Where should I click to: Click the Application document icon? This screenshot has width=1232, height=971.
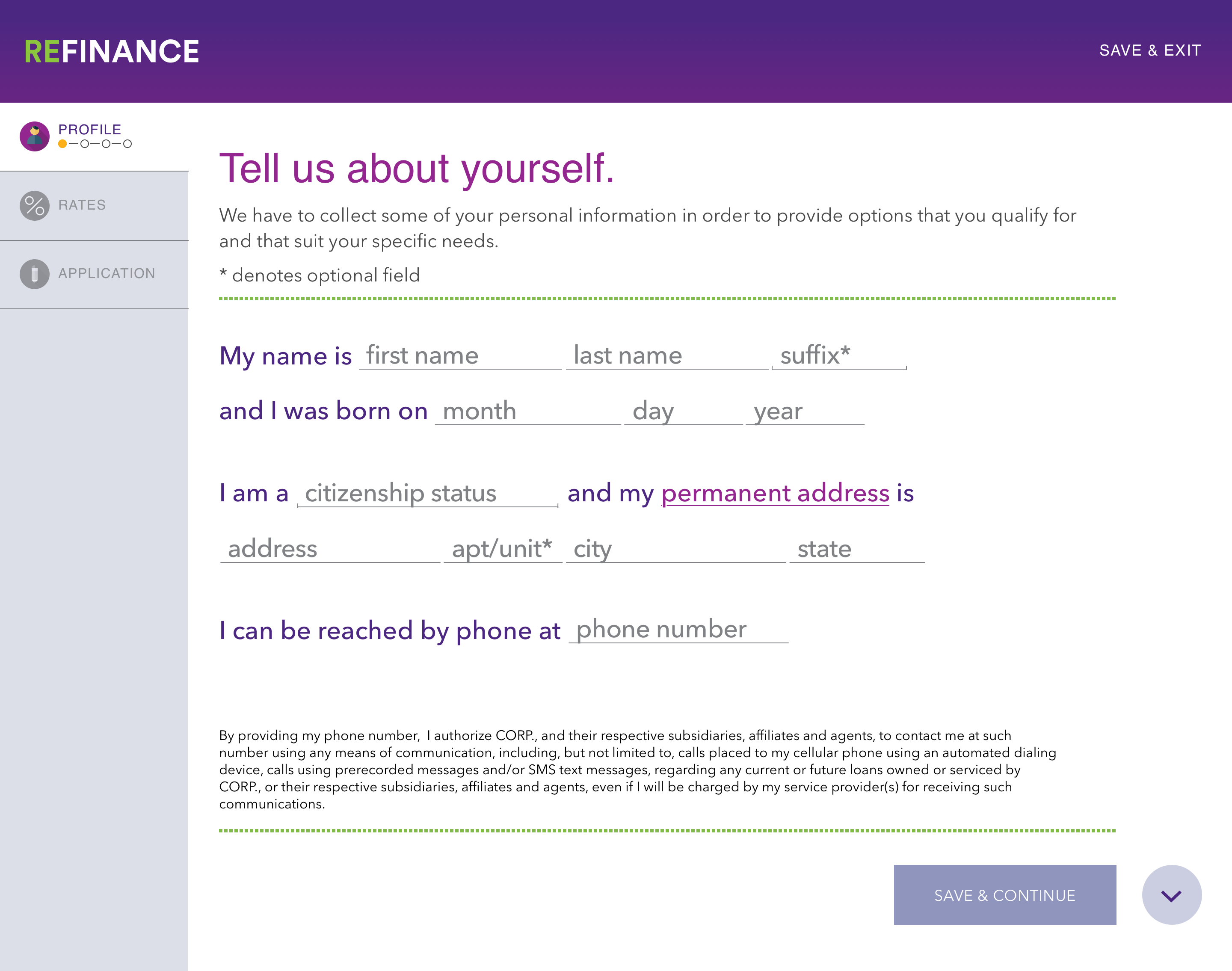[x=35, y=274]
